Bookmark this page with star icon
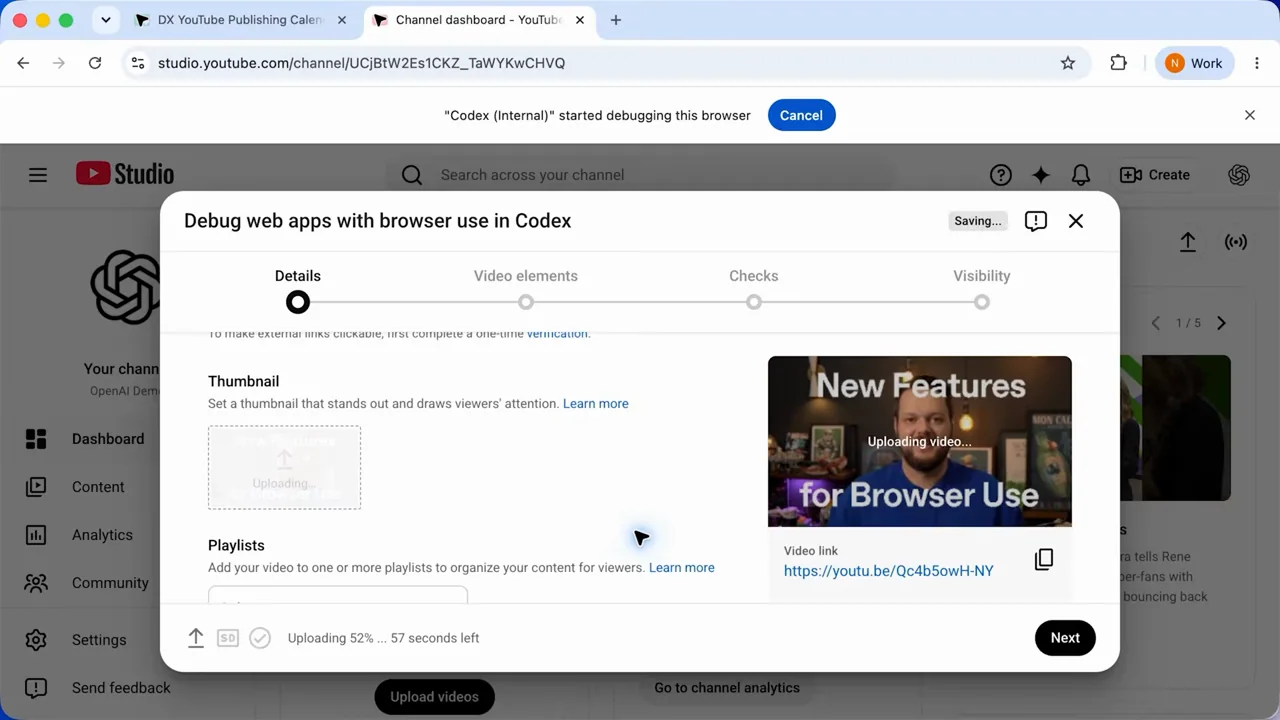The width and height of the screenshot is (1280, 720). [1068, 63]
